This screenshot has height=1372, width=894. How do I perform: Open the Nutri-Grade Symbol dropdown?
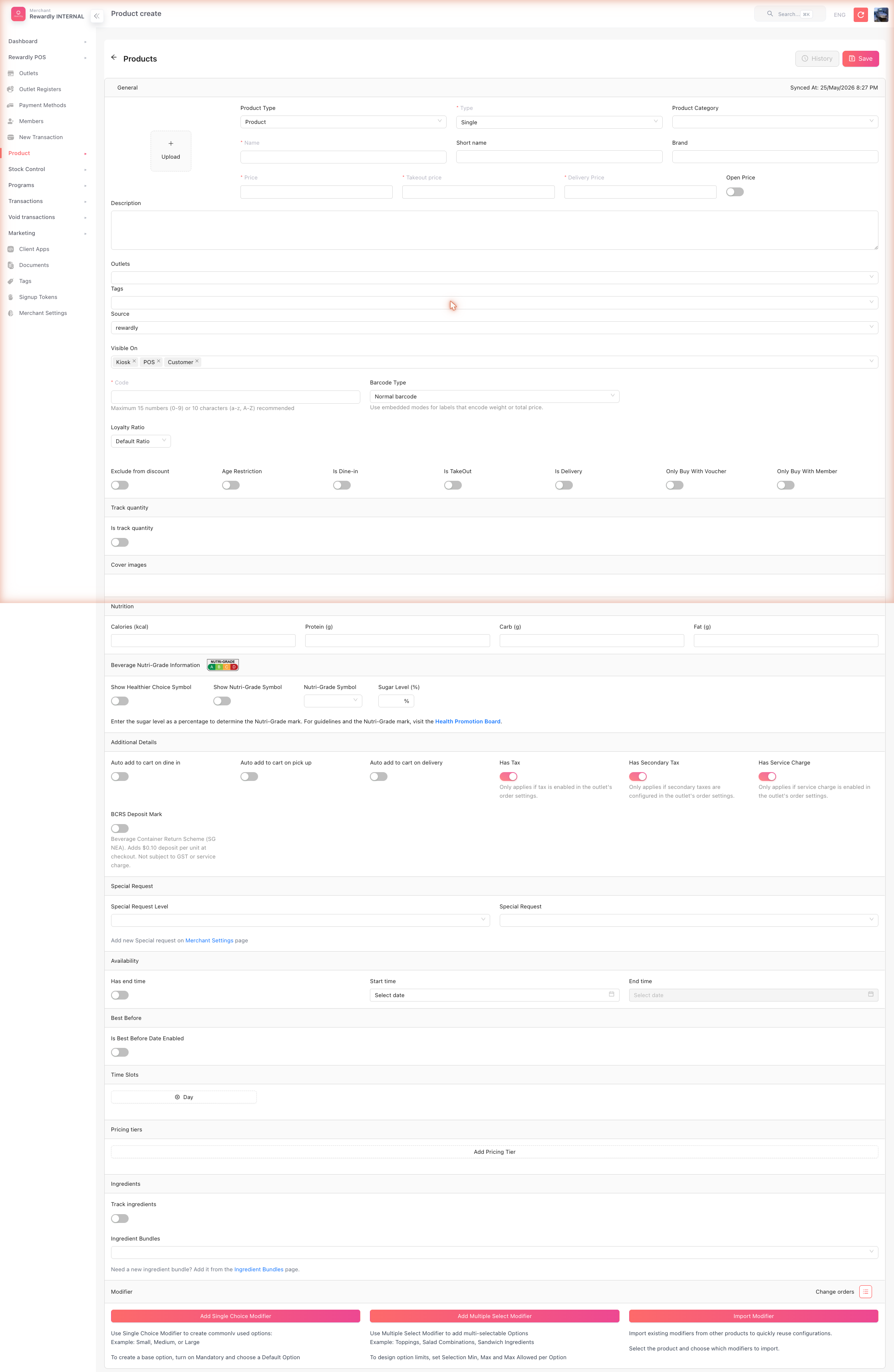[332, 701]
